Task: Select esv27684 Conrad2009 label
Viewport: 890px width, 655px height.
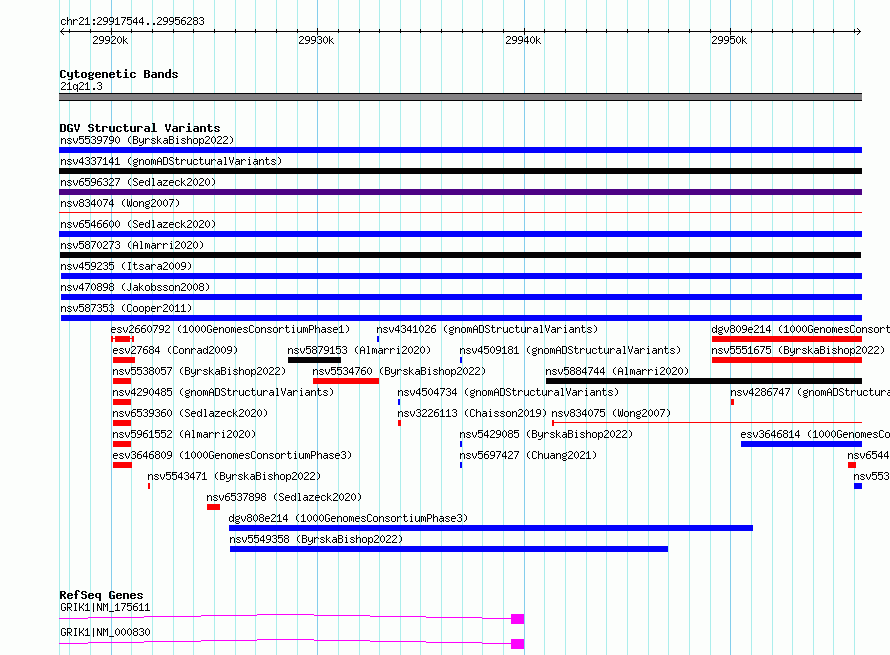Action: tap(175, 350)
